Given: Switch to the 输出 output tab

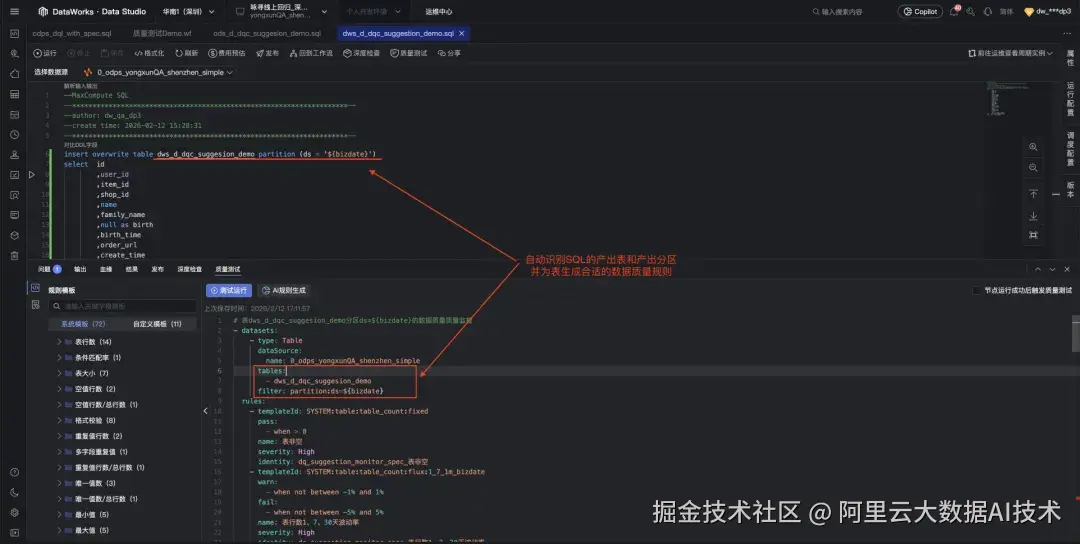Looking at the screenshot, I should pos(80,269).
